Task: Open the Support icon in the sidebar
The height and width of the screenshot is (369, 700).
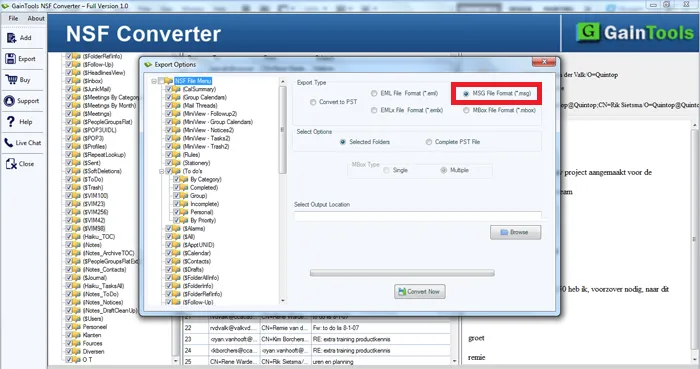Action: (9, 101)
